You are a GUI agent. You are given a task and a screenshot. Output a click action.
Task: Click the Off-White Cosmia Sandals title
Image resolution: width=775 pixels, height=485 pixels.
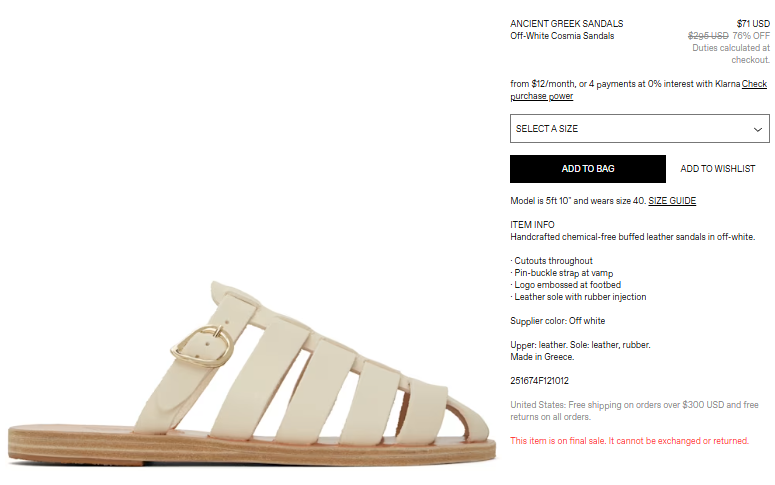click(x=562, y=36)
